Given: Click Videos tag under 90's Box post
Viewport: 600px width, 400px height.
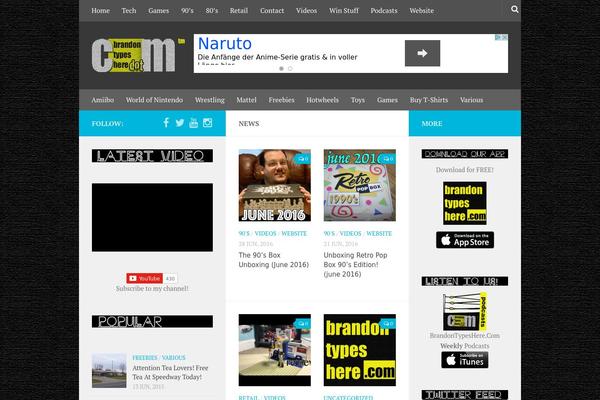Looking at the screenshot, I should click(265, 233).
